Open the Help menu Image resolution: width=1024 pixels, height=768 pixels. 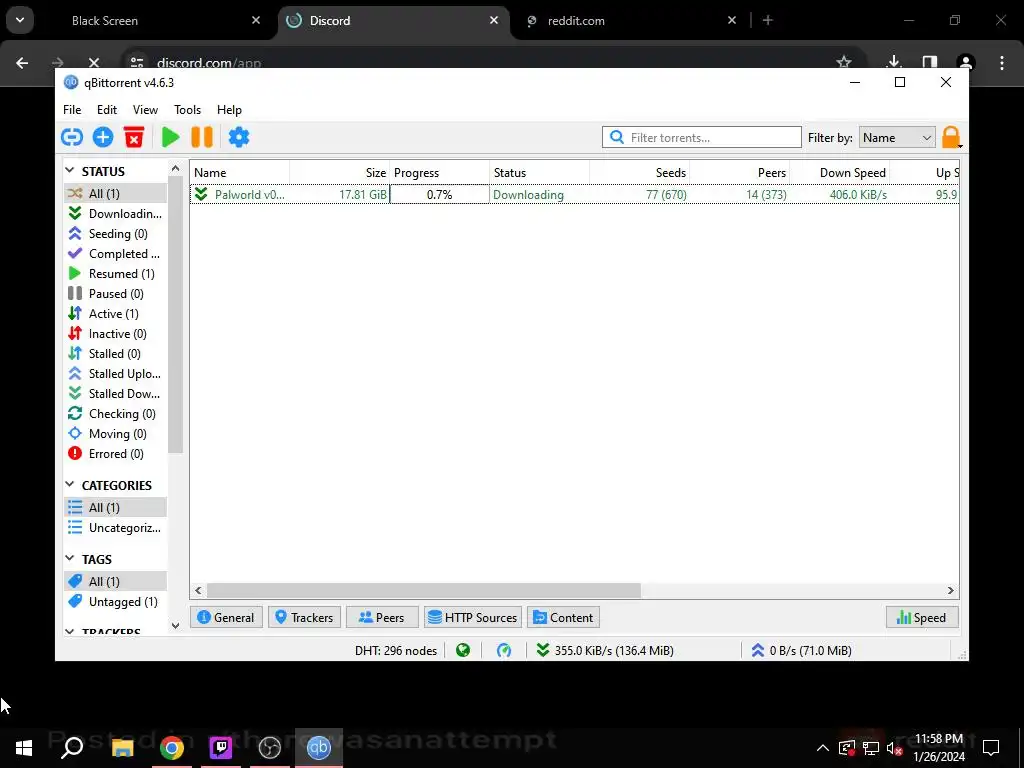229,110
